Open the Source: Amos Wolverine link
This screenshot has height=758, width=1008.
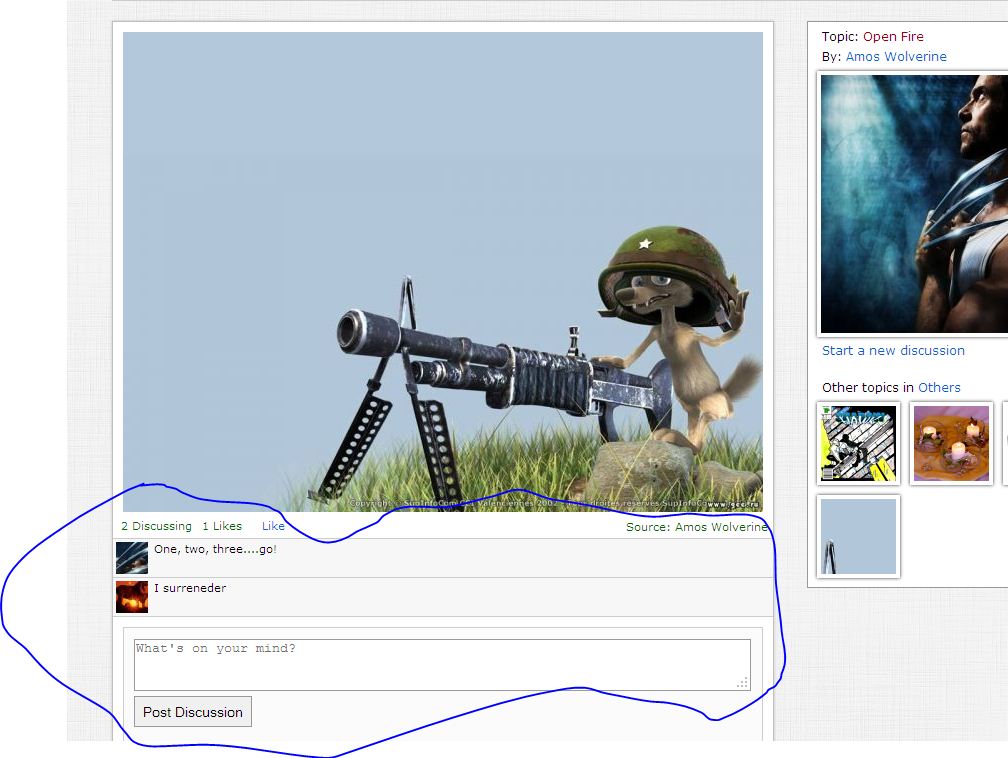(x=697, y=527)
